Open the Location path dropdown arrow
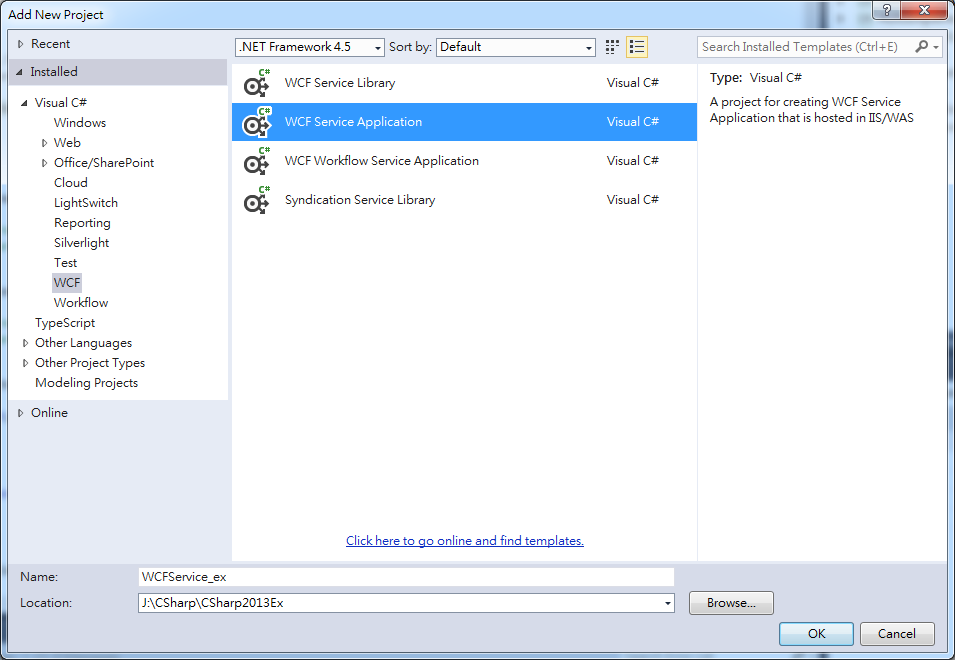 click(668, 603)
